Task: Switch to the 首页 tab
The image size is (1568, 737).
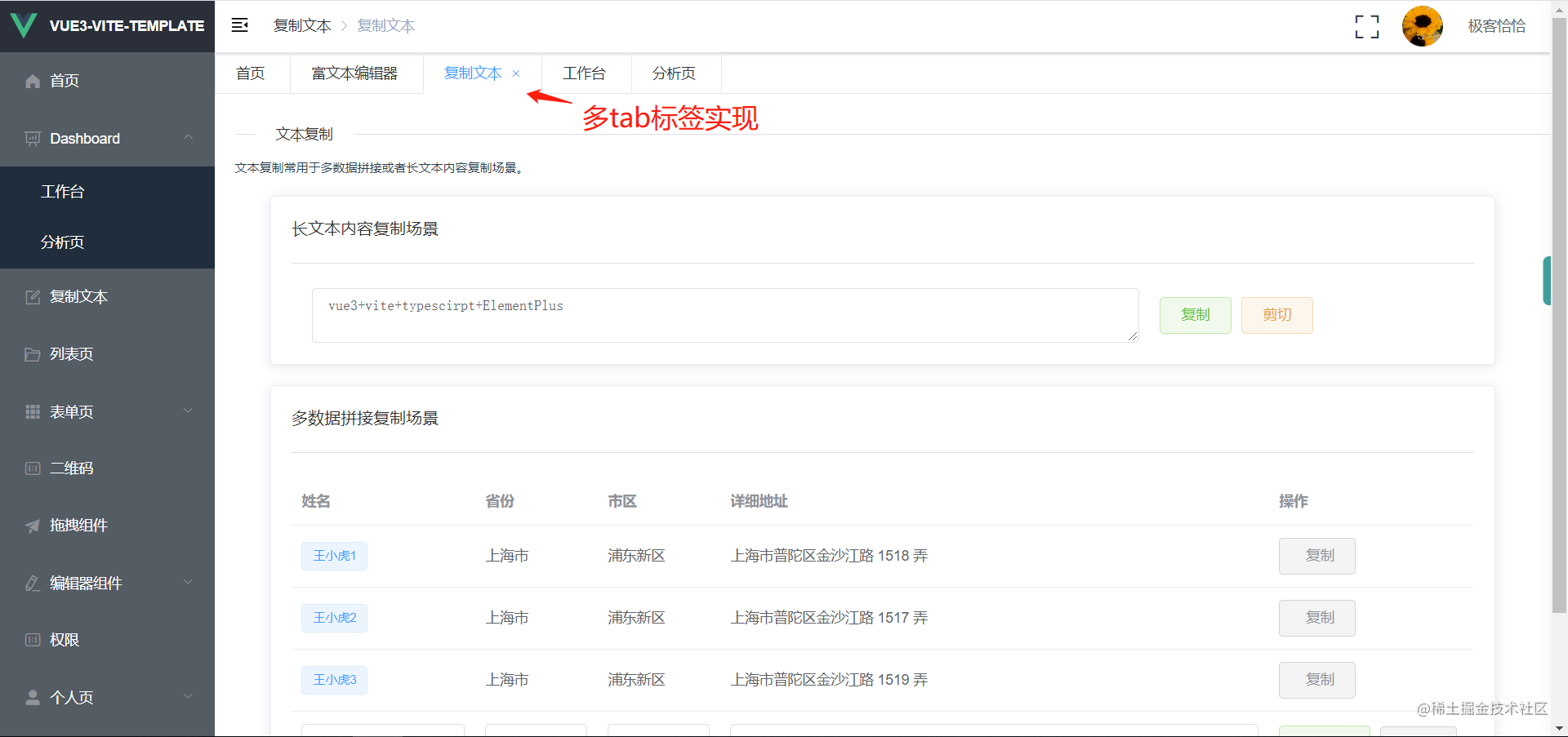Action: [251, 73]
